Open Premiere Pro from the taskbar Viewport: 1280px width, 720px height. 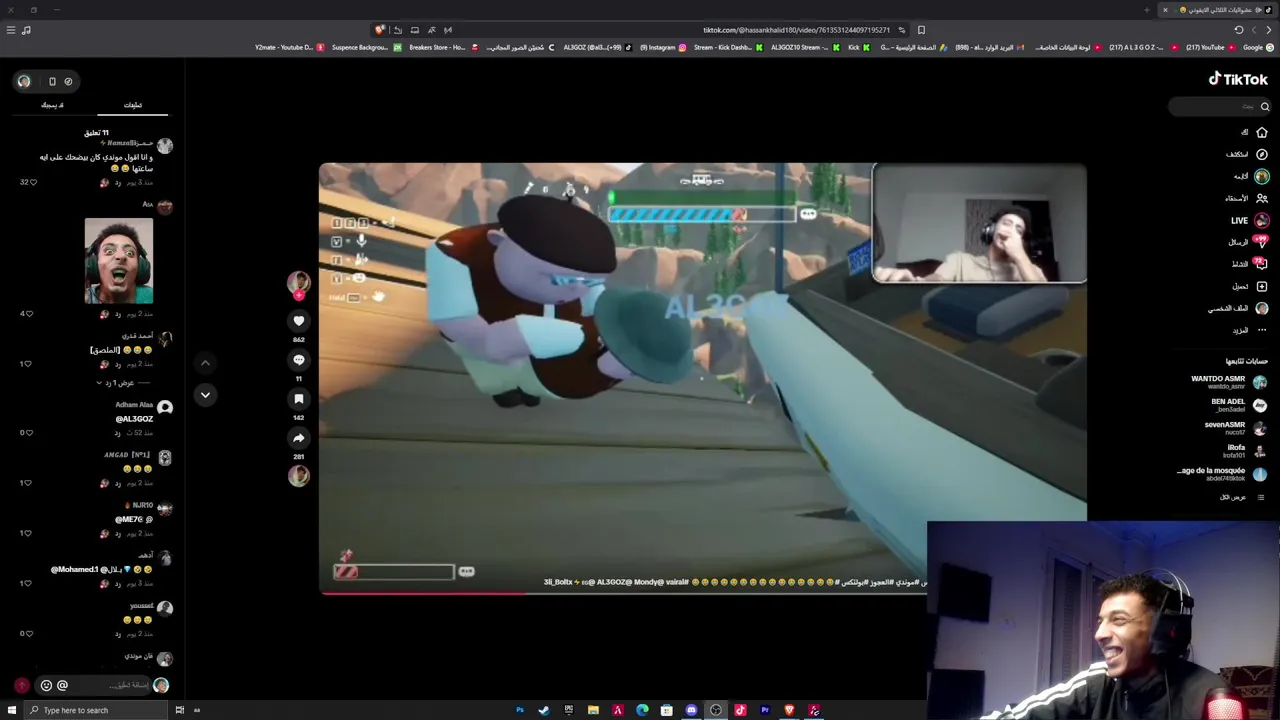pyautogui.click(x=765, y=710)
